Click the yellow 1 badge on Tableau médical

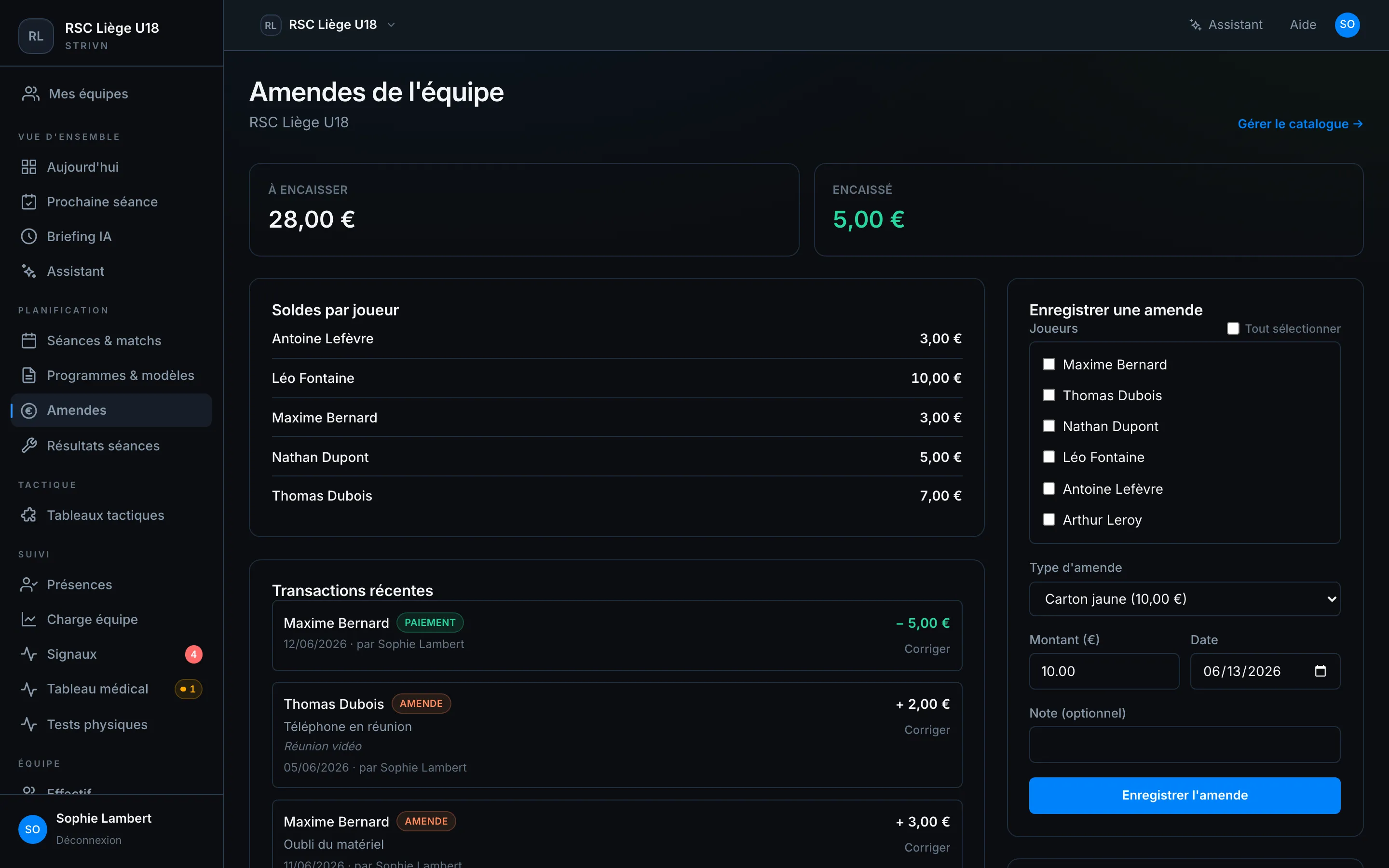click(188, 689)
